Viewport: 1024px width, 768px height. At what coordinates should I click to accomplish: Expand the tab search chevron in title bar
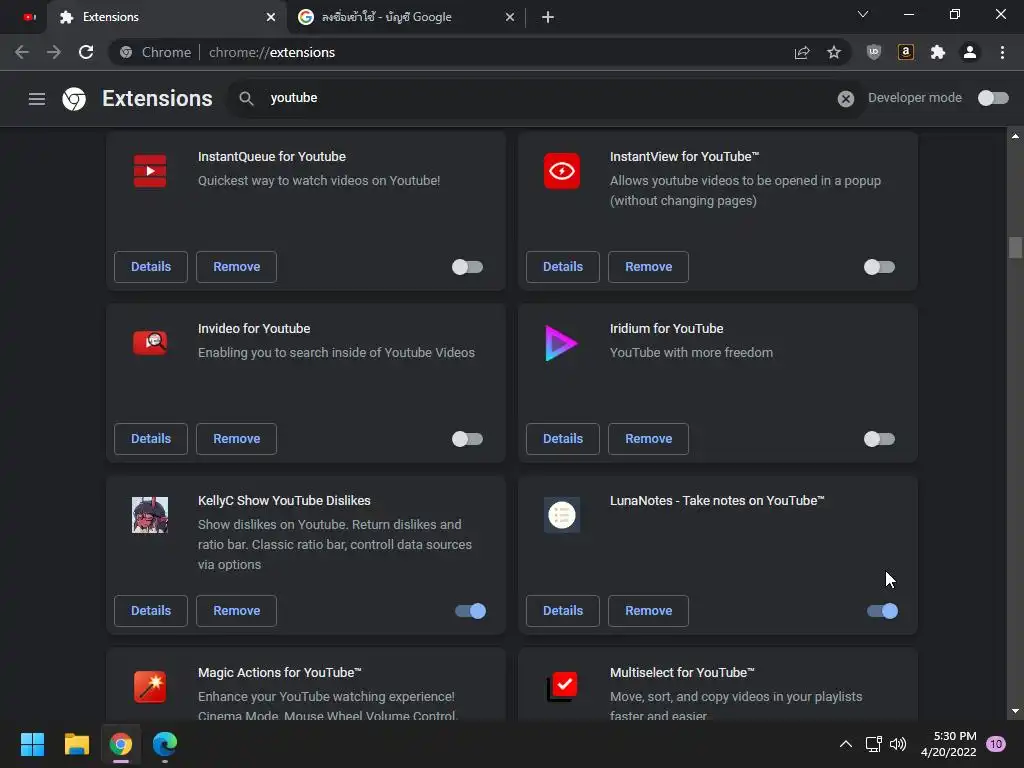coord(863,14)
